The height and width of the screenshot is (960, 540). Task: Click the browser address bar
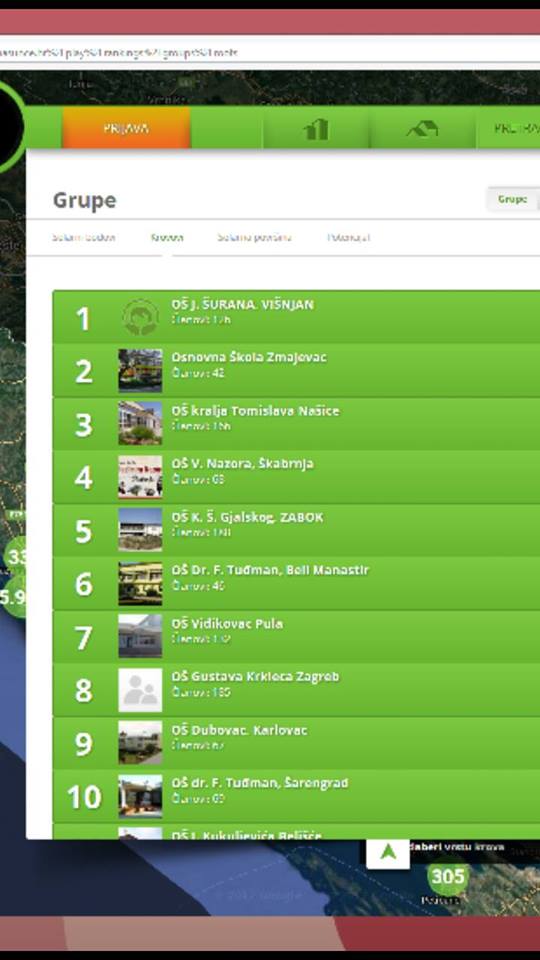click(x=270, y=53)
